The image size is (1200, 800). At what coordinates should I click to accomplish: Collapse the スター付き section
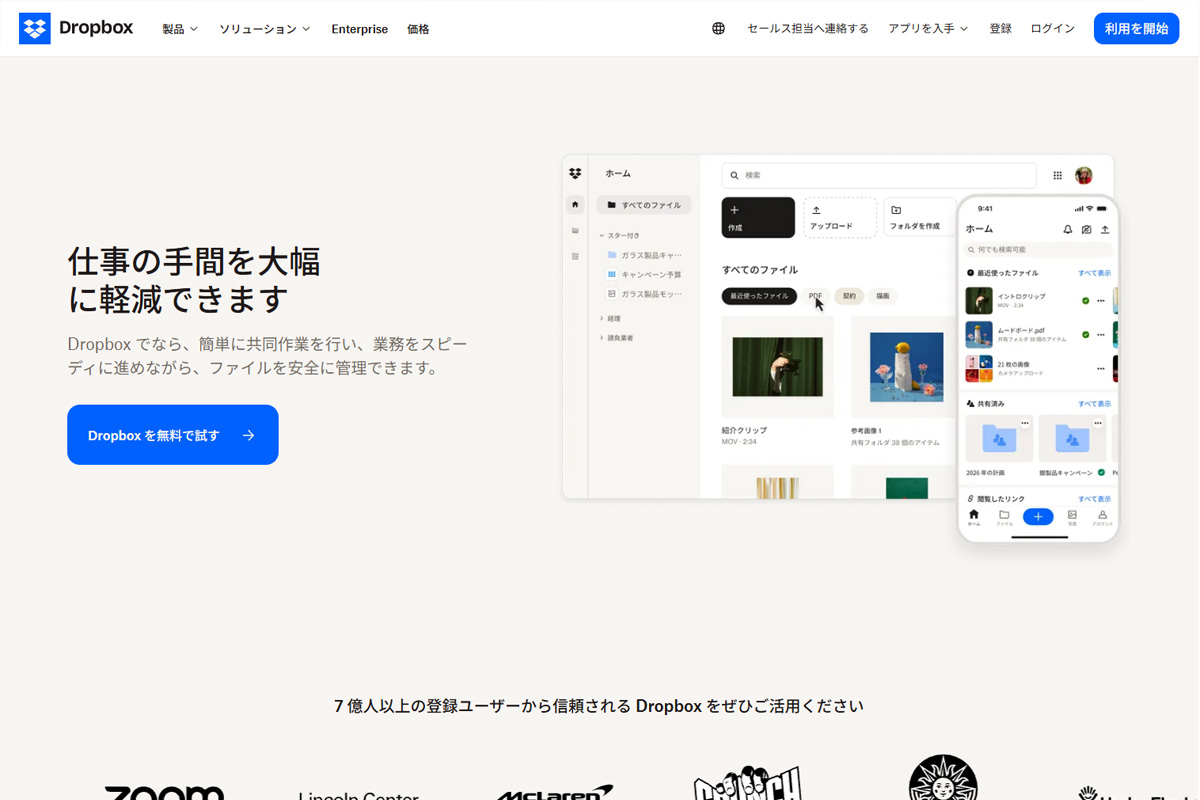620,236
